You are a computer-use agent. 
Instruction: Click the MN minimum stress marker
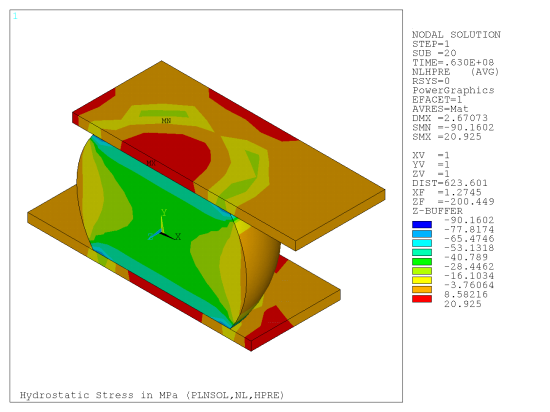(166, 121)
